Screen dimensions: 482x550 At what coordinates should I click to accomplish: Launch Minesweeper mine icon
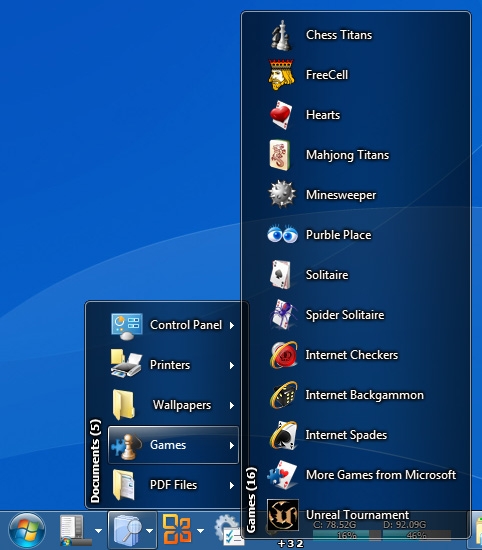(282, 194)
